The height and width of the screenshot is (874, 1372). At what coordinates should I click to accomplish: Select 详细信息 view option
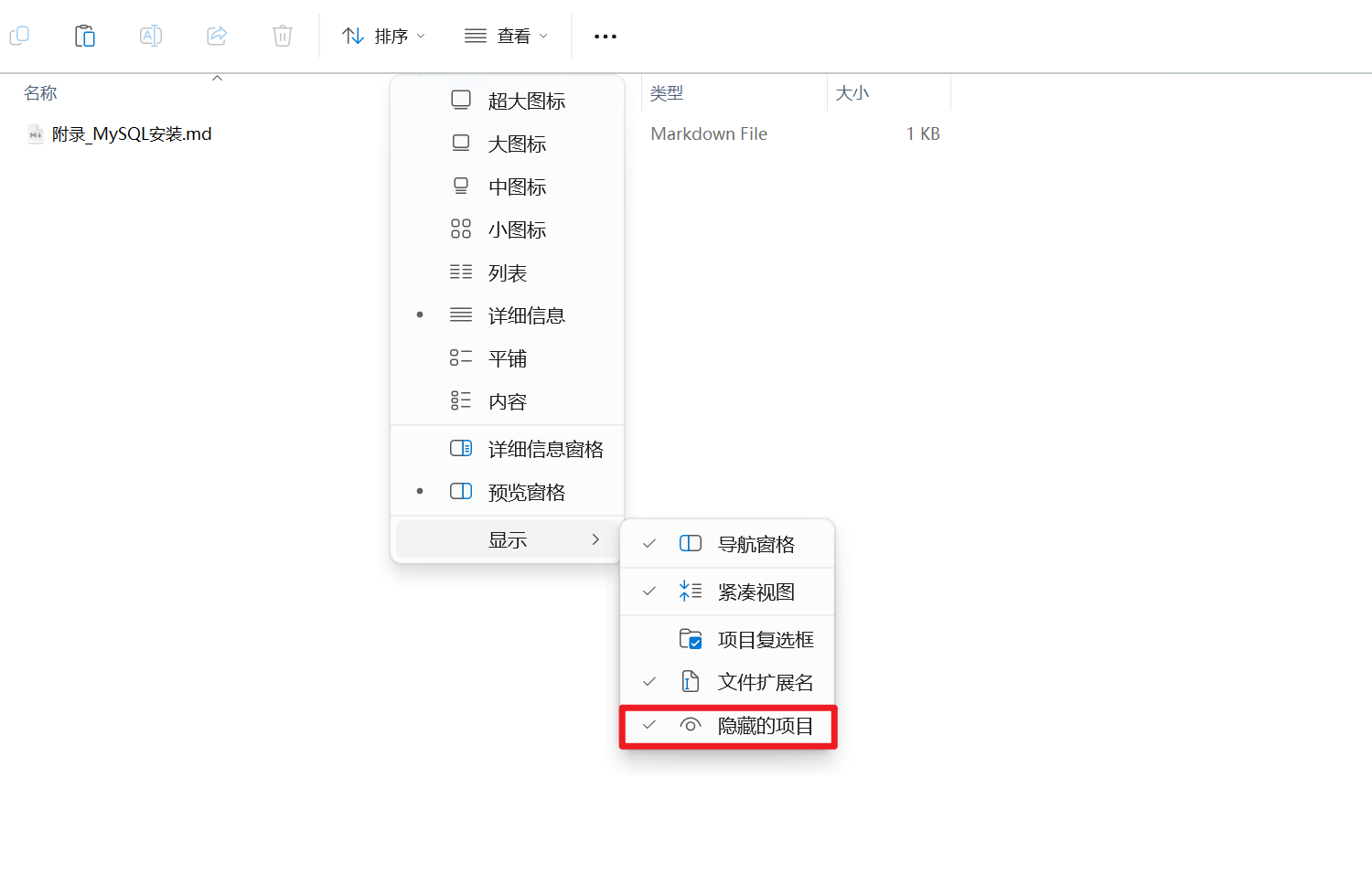(508, 315)
